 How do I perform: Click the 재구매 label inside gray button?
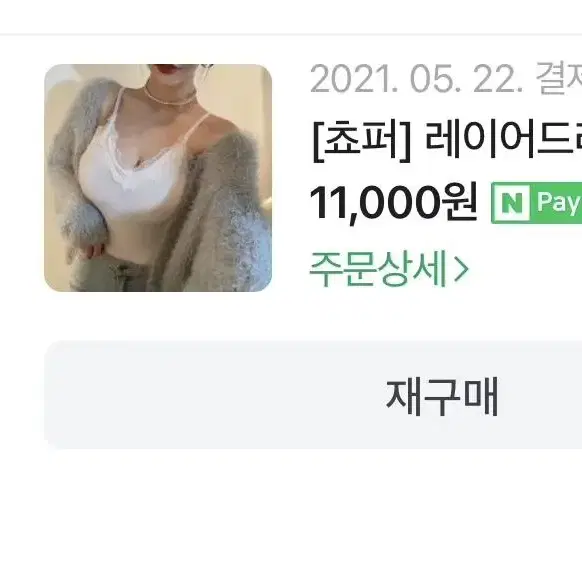[x=442, y=397]
